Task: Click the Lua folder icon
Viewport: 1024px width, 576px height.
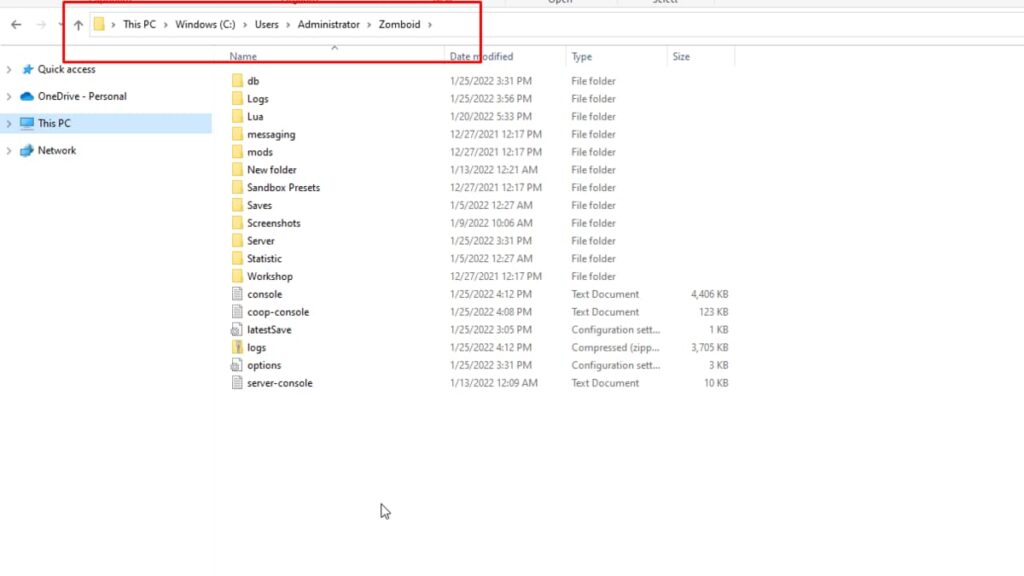Action: point(237,116)
